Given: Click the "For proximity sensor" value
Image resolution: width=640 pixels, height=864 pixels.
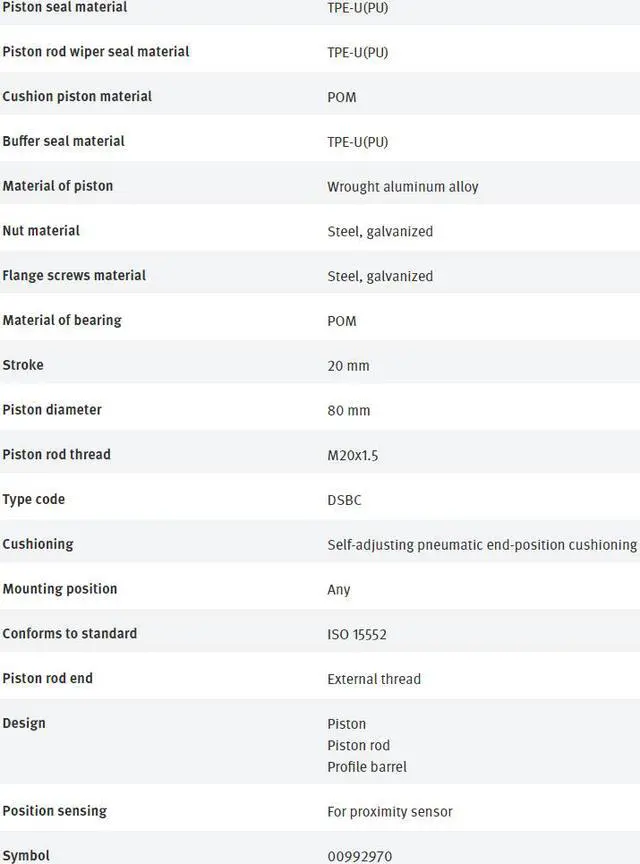Looking at the screenshot, I should 390,812.
